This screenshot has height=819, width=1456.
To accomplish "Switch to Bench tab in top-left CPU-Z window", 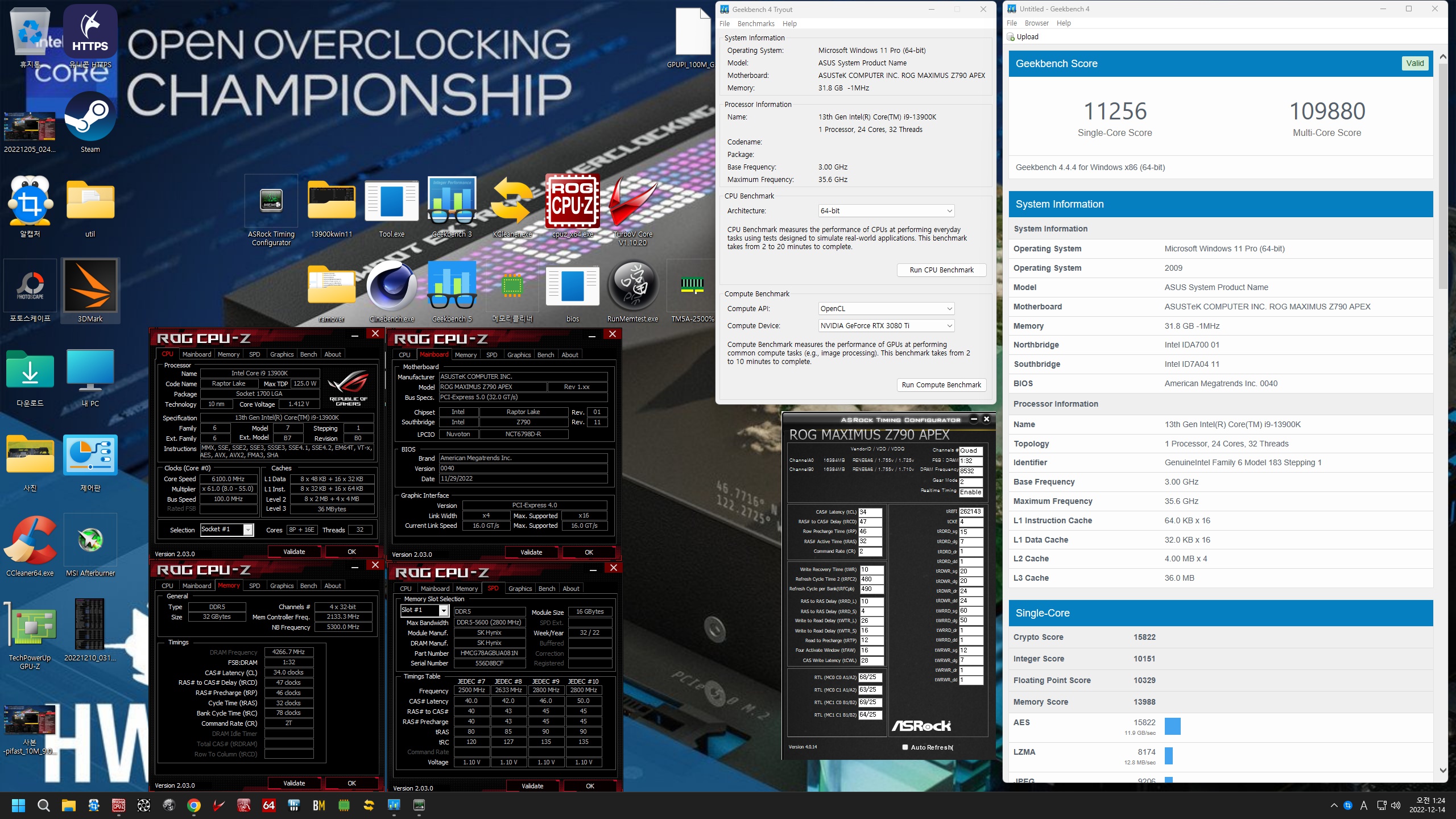I will pos(309,354).
